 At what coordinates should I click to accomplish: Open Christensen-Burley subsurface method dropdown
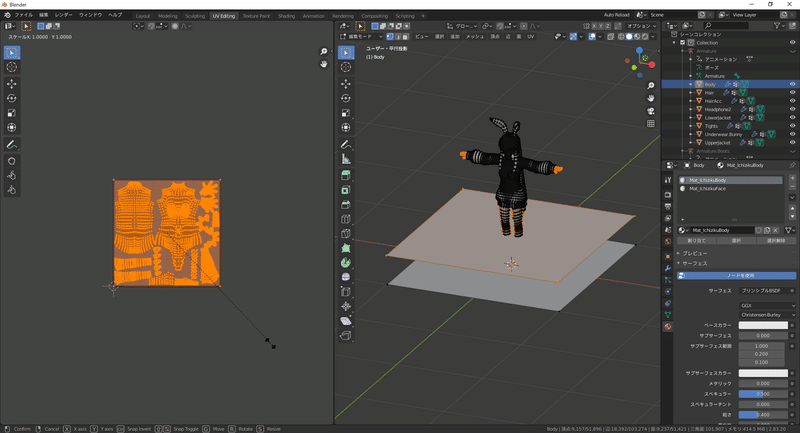pos(767,315)
